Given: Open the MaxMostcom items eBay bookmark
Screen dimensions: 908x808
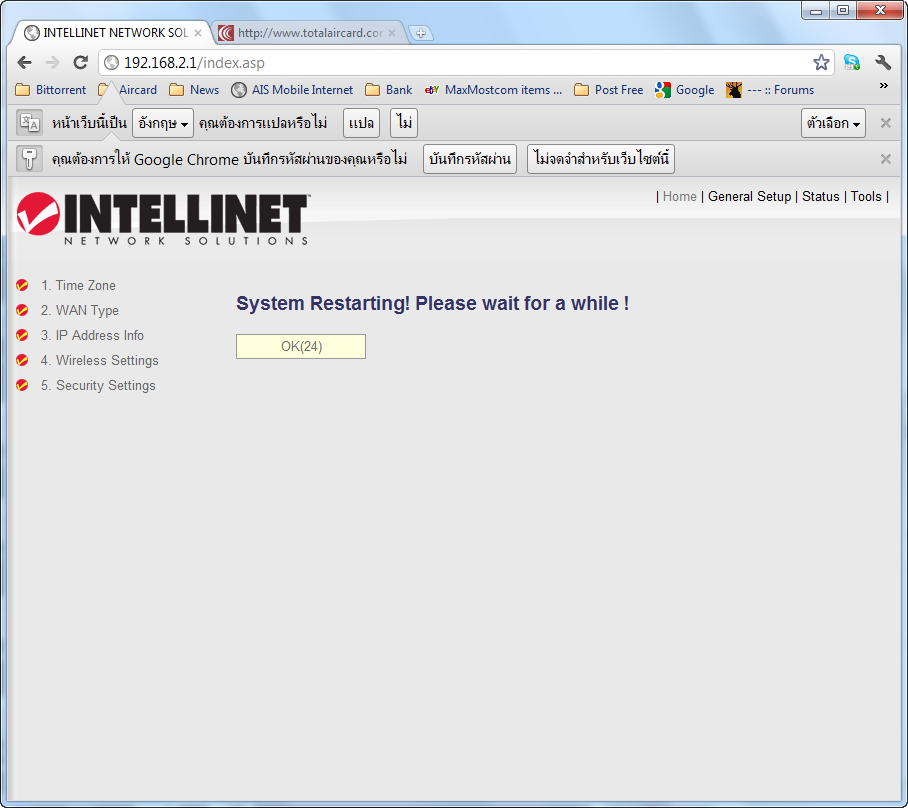Looking at the screenshot, I should pyautogui.click(x=493, y=90).
